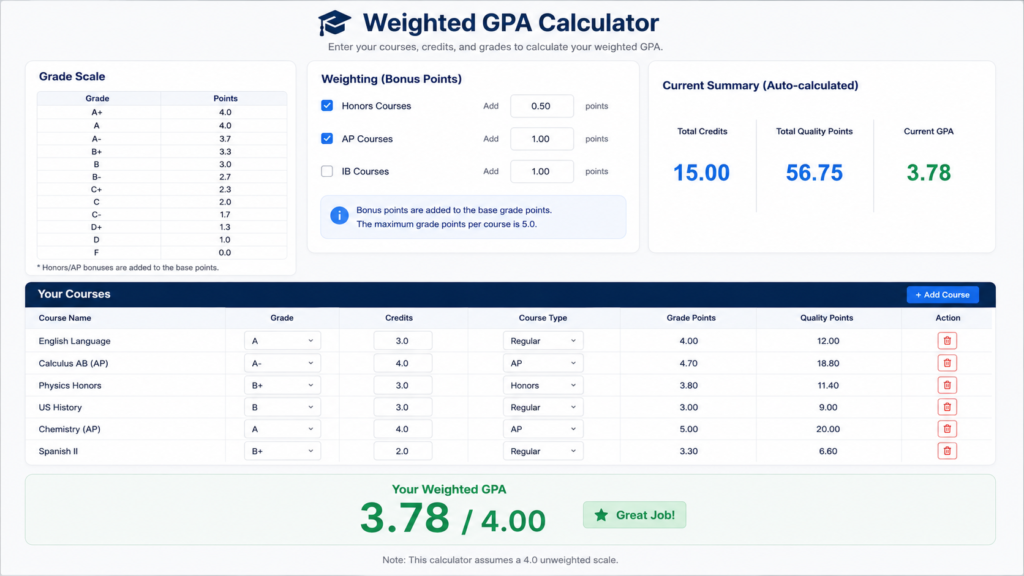Click the blue info icon in bonus note

click(x=339, y=216)
